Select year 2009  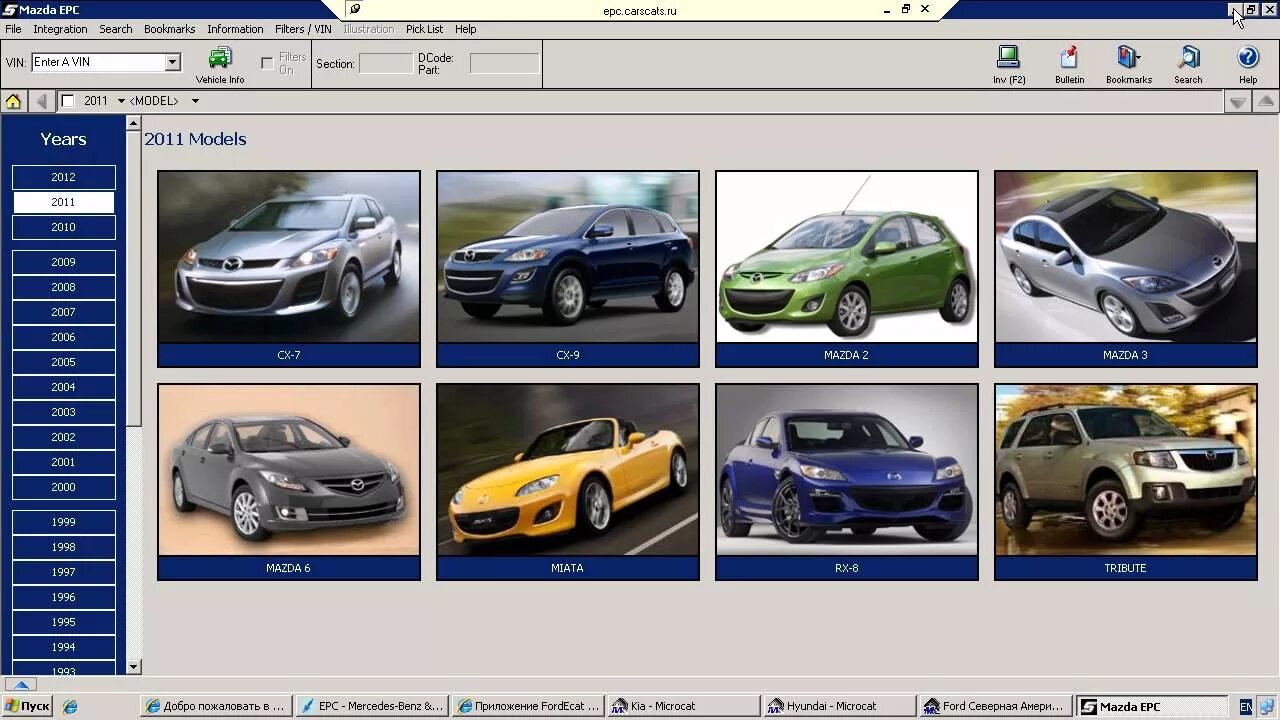pyautogui.click(x=64, y=262)
